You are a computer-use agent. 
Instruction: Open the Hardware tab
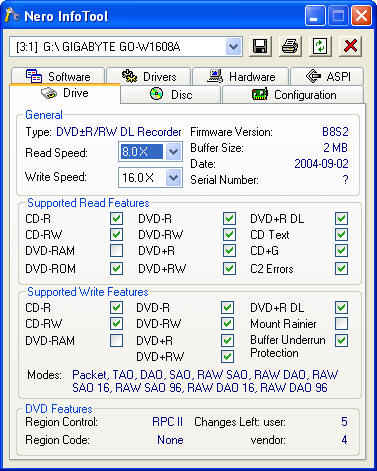pos(241,76)
